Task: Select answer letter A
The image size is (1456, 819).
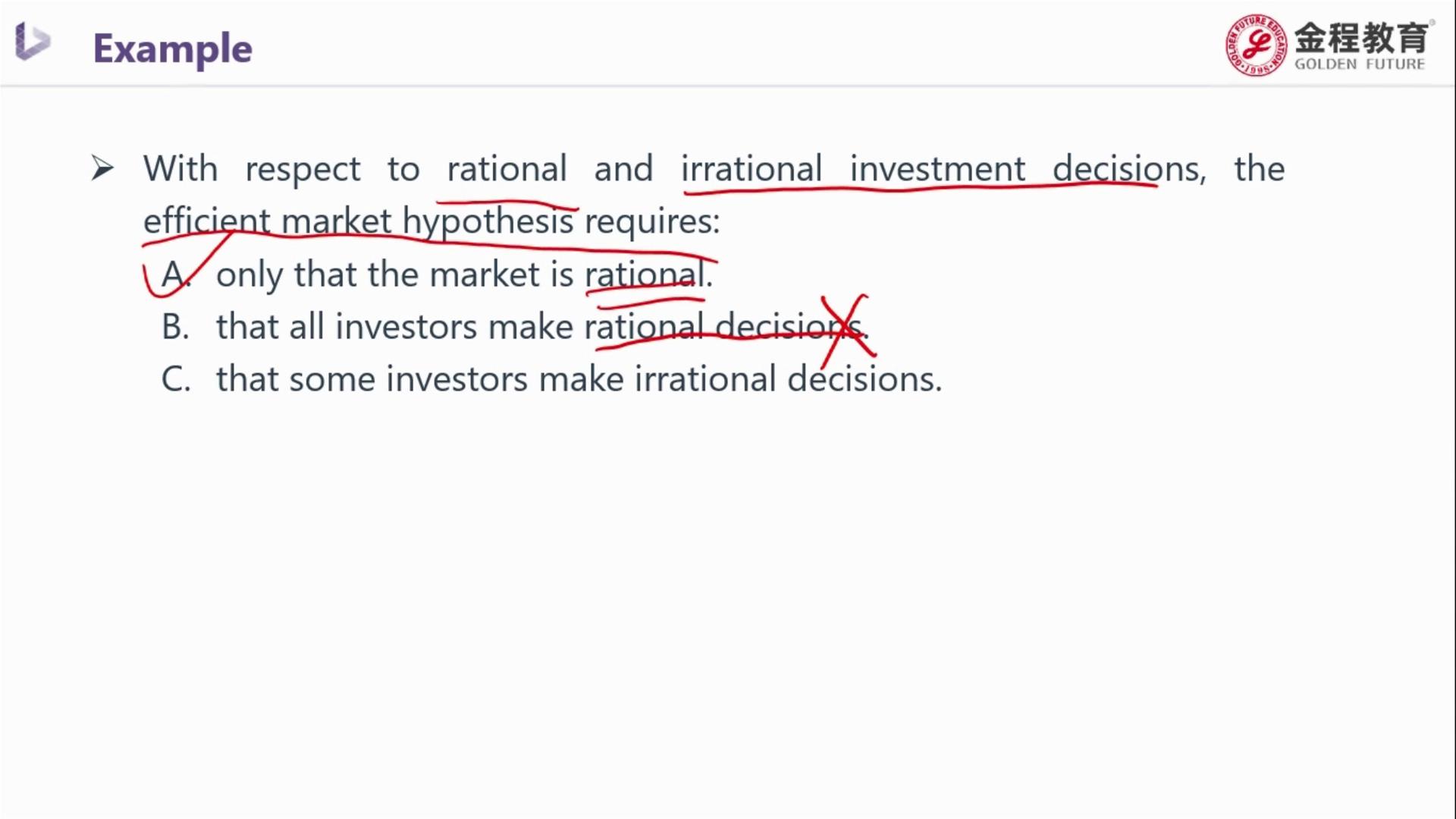Action: [175, 274]
